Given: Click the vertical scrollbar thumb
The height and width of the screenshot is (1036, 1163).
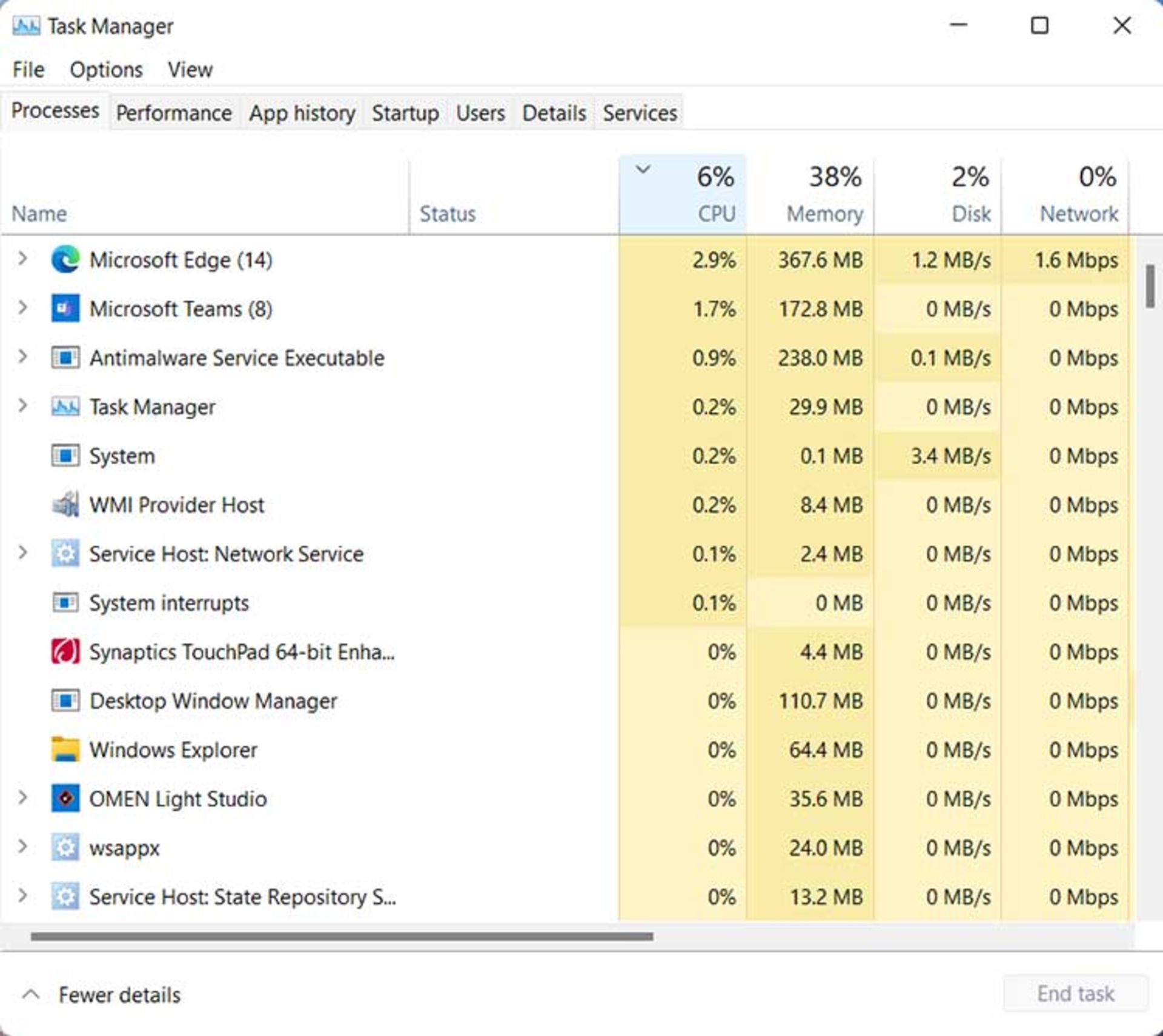Looking at the screenshot, I should coord(1150,285).
